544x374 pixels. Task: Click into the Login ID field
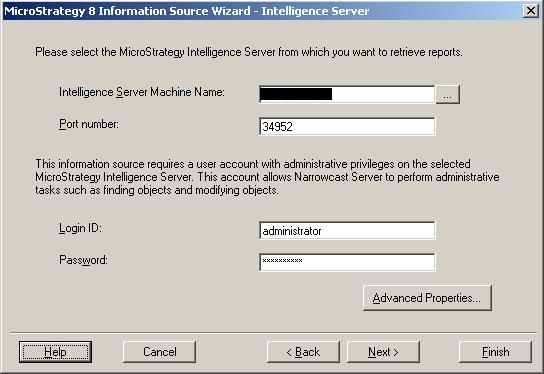[x=347, y=231]
